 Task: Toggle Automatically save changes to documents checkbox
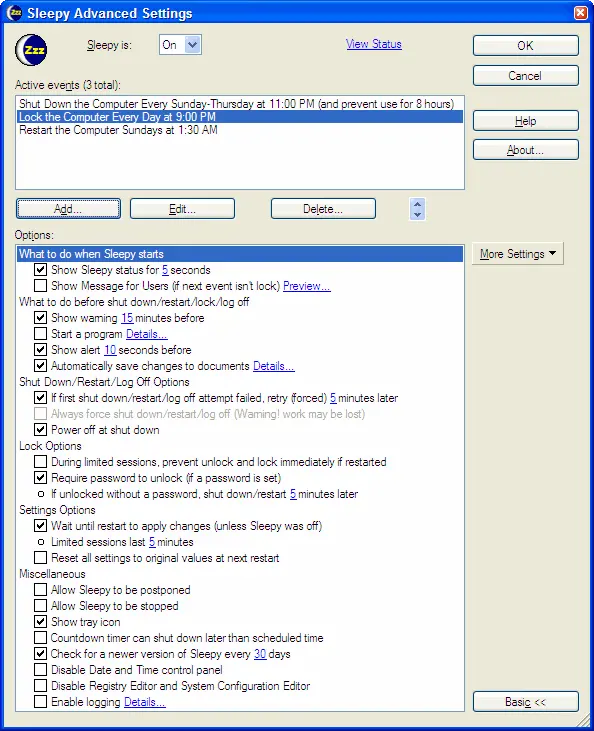click(41, 366)
